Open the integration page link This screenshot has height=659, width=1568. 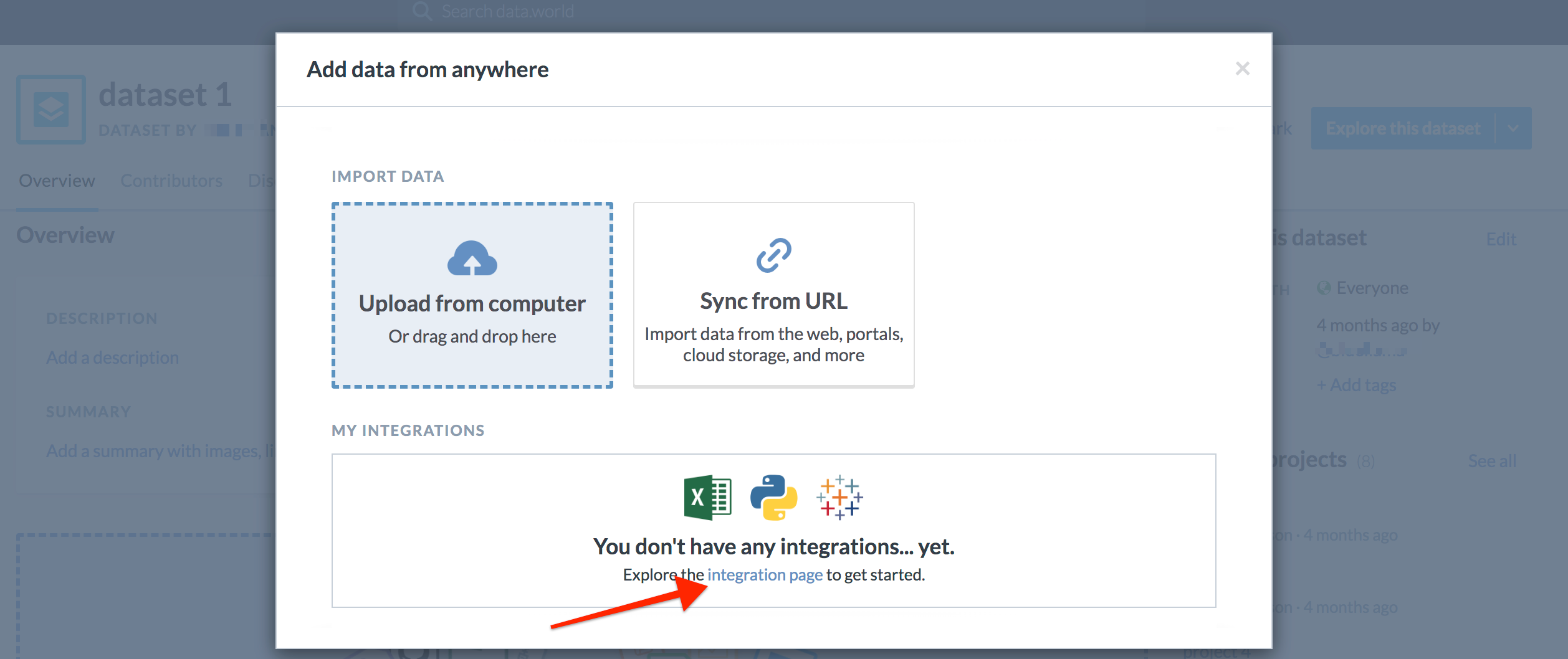[765, 574]
